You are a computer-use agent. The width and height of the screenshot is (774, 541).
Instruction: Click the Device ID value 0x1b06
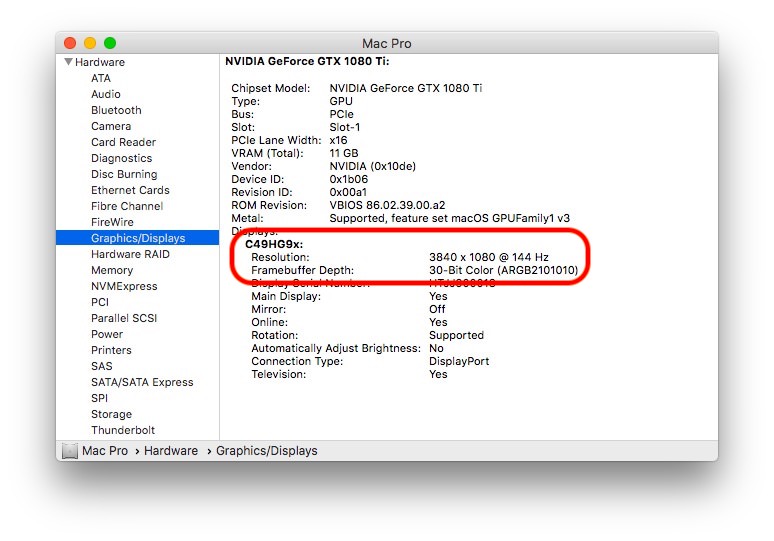pos(348,179)
